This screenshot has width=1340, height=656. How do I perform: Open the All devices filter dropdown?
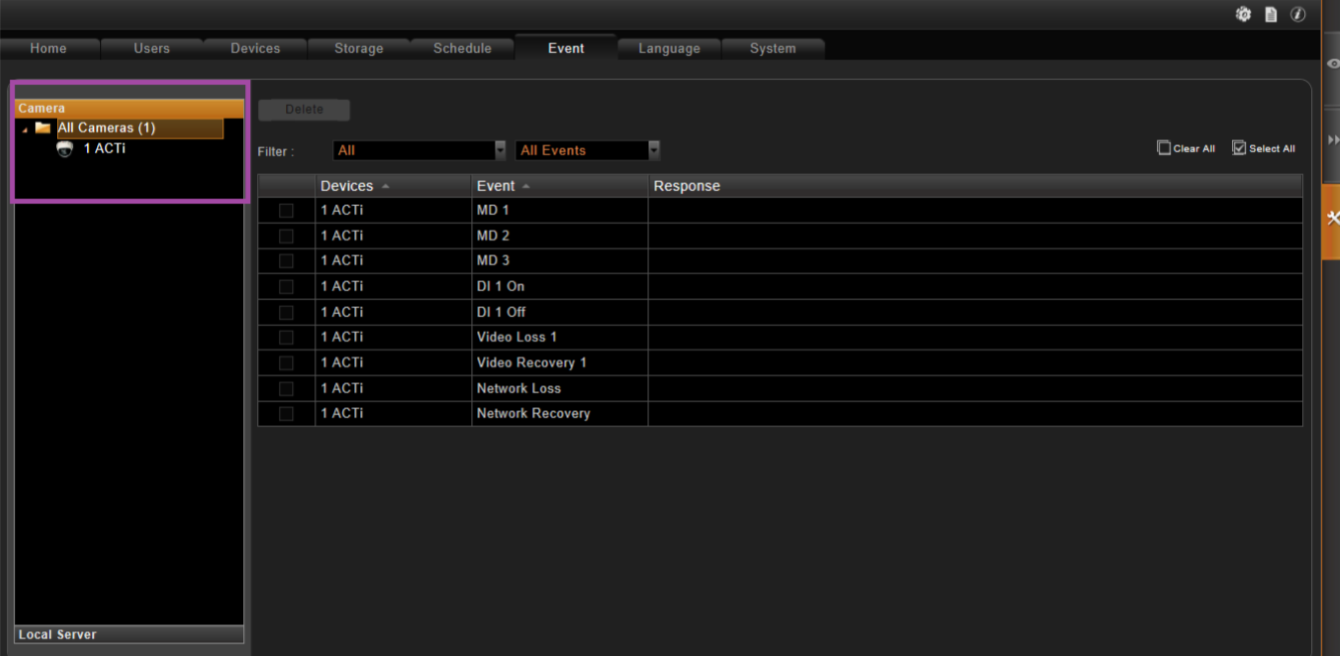coord(420,150)
